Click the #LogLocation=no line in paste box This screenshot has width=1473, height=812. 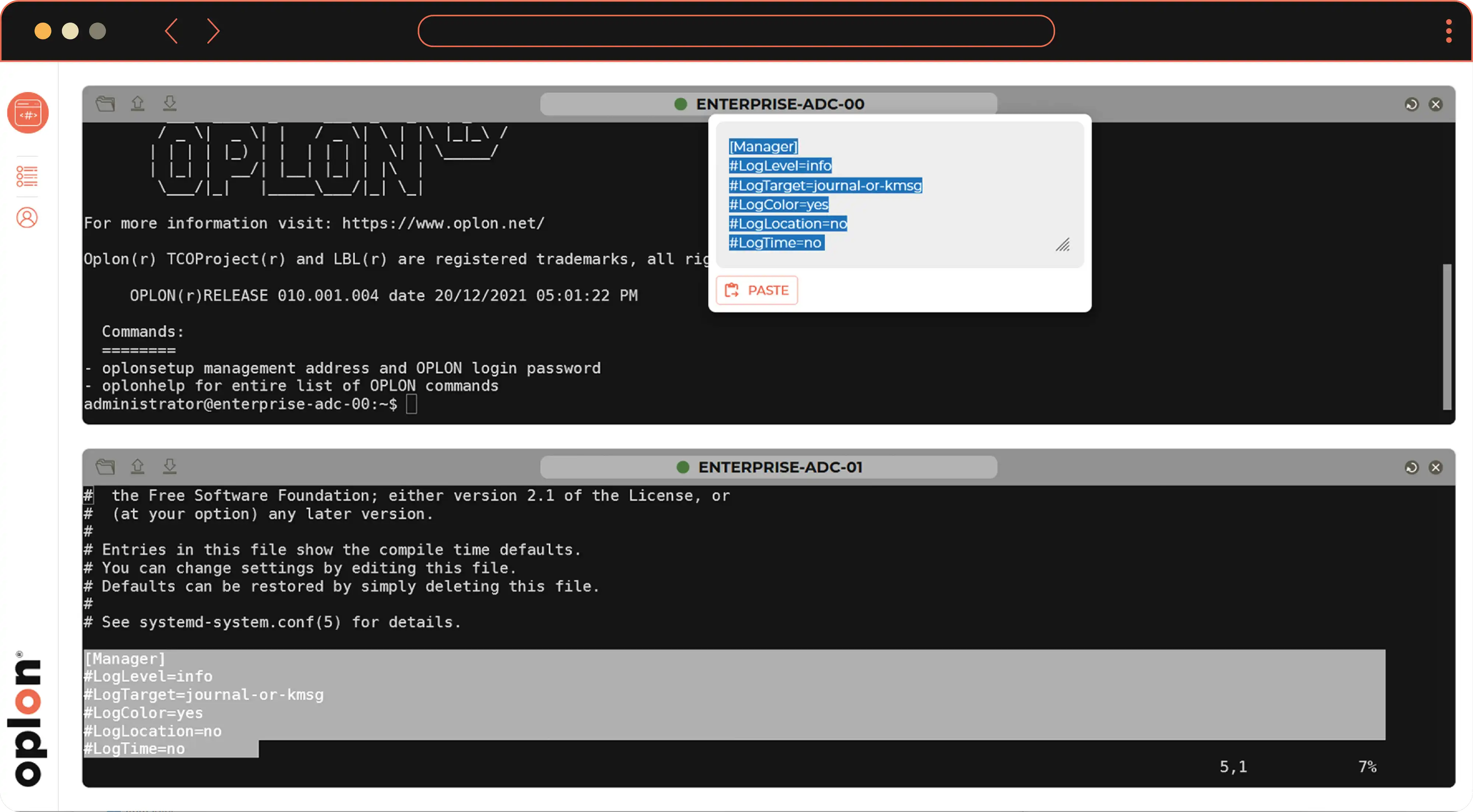coord(788,223)
